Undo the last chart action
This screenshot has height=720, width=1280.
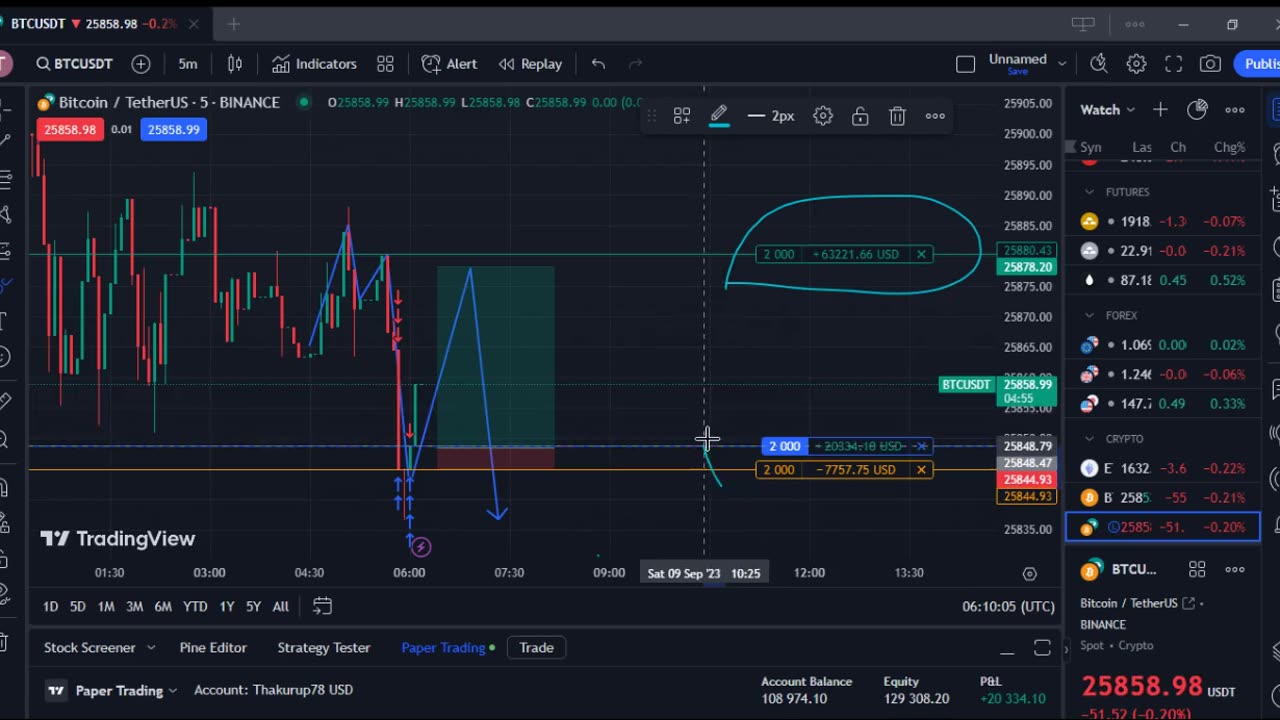pyautogui.click(x=598, y=64)
